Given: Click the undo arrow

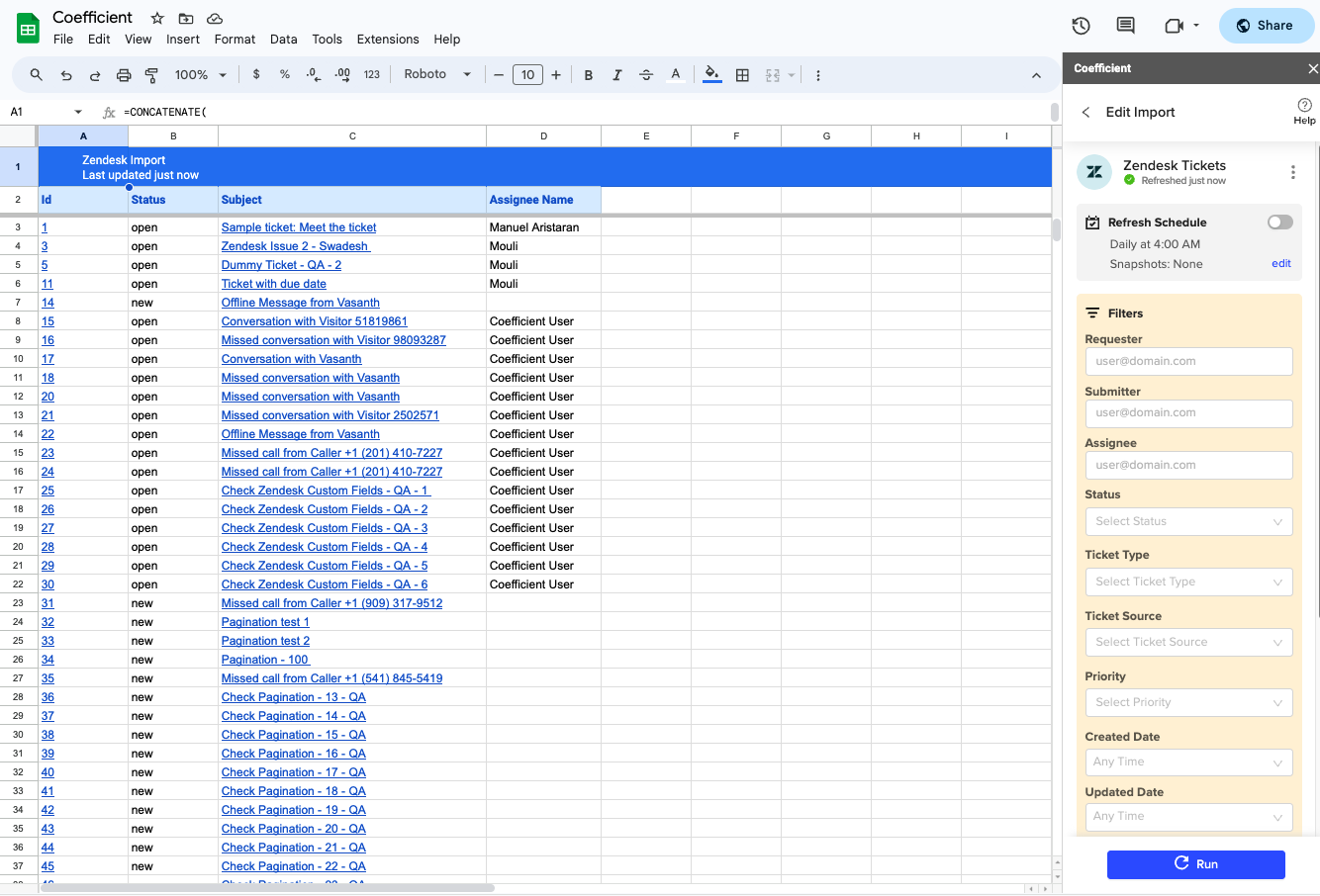Looking at the screenshot, I should [x=66, y=75].
